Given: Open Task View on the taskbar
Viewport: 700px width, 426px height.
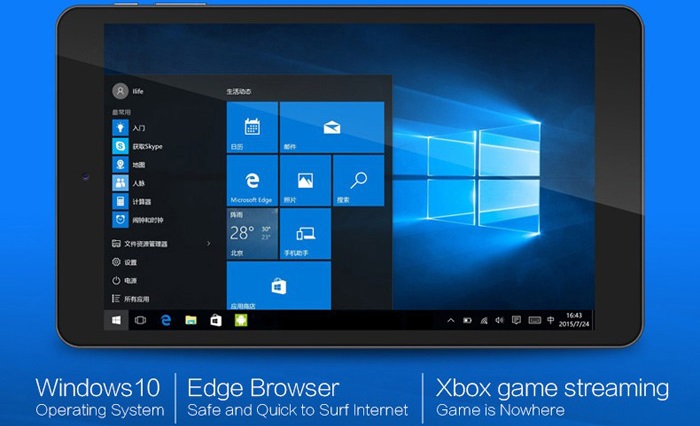Looking at the screenshot, I should (x=141, y=320).
